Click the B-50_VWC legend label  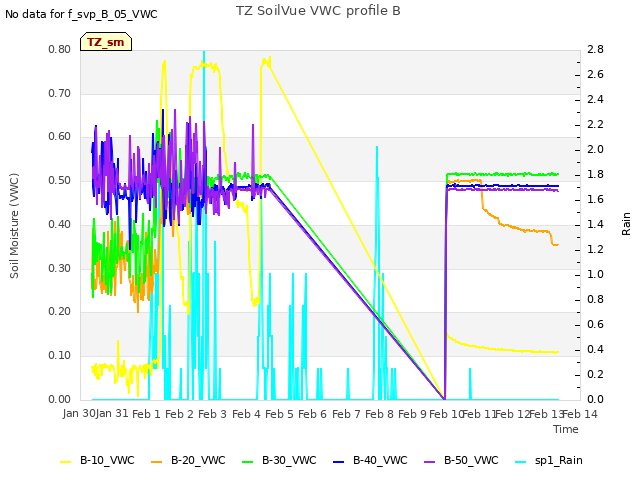tap(471, 461)
